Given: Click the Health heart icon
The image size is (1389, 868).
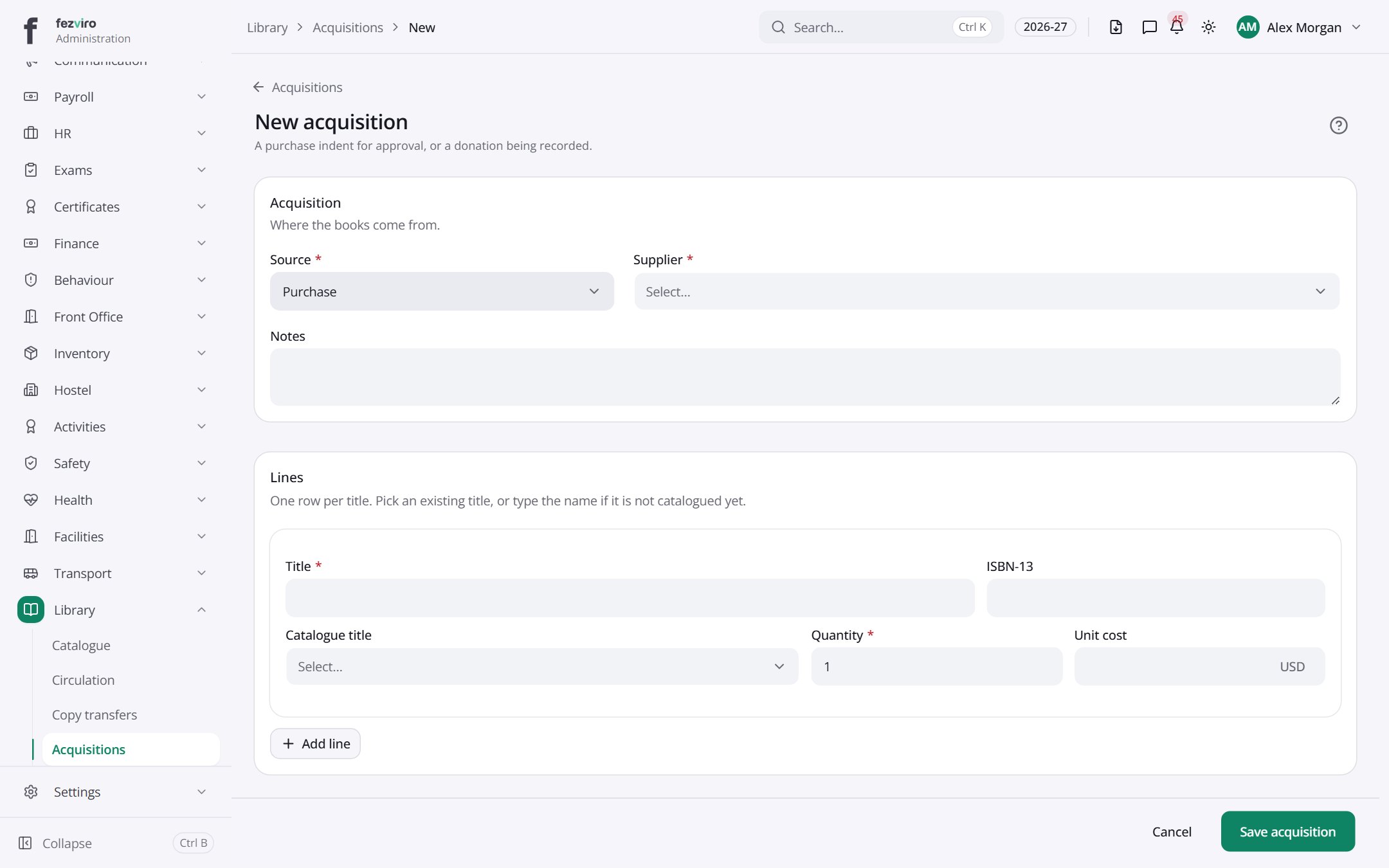Looking at the screenshot, I should coord(31,500).
